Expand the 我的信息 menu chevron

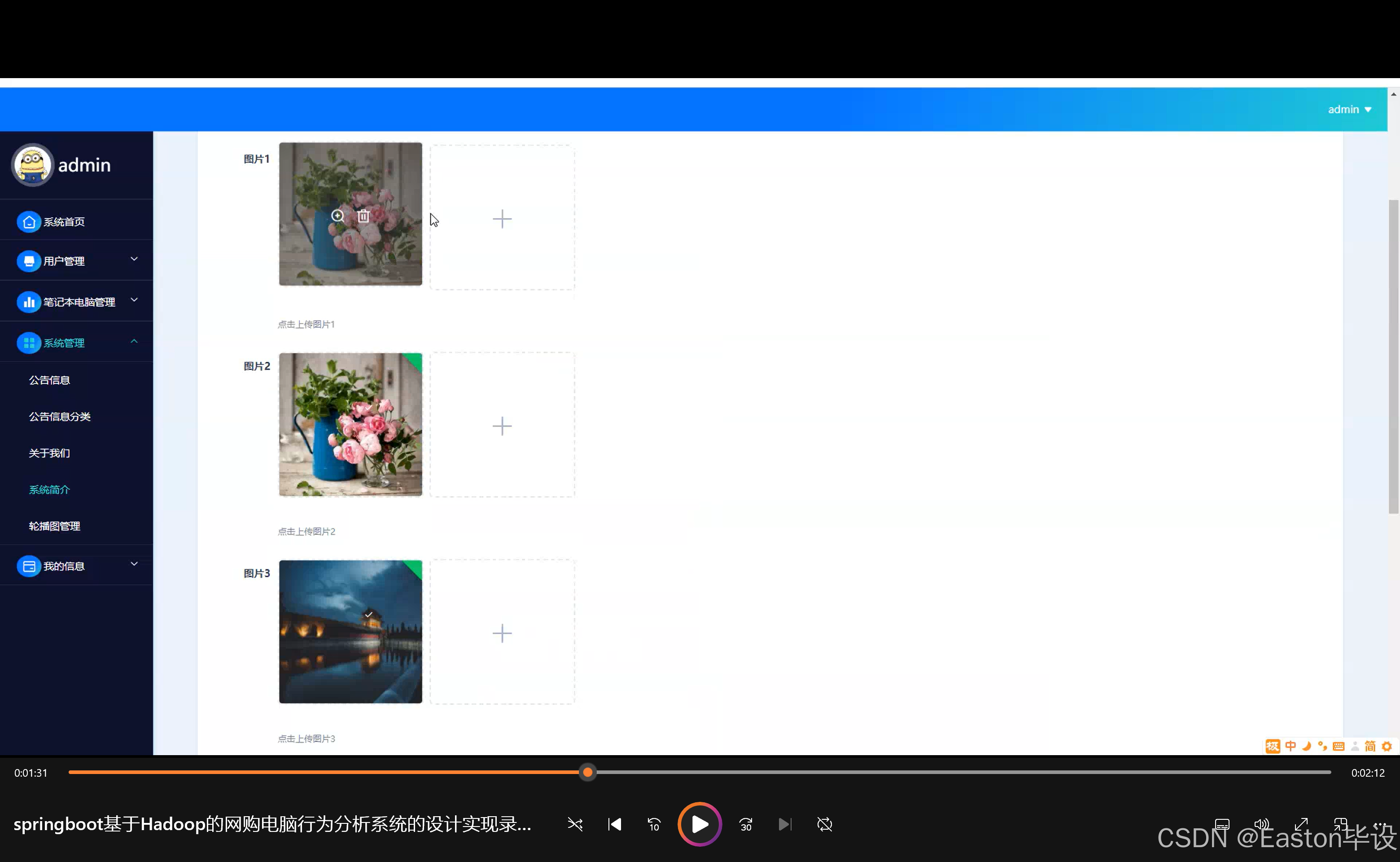pos(134,564)
